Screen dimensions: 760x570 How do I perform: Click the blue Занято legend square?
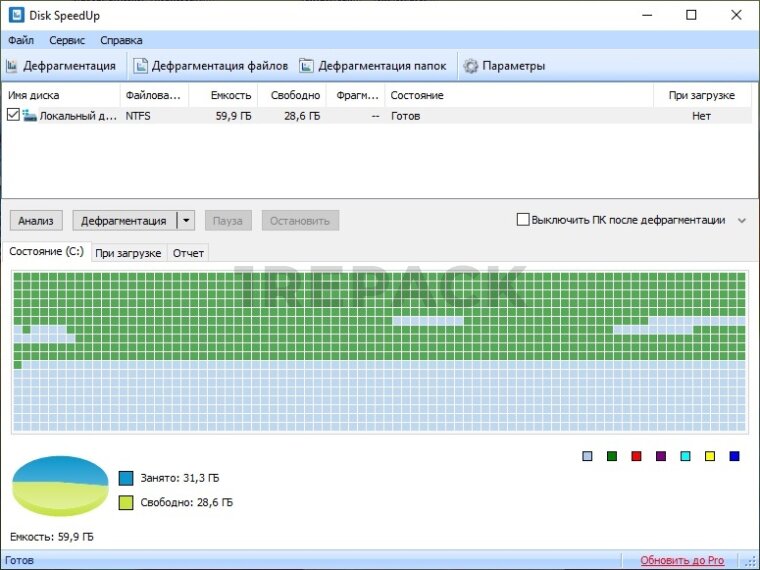[125, 478]
